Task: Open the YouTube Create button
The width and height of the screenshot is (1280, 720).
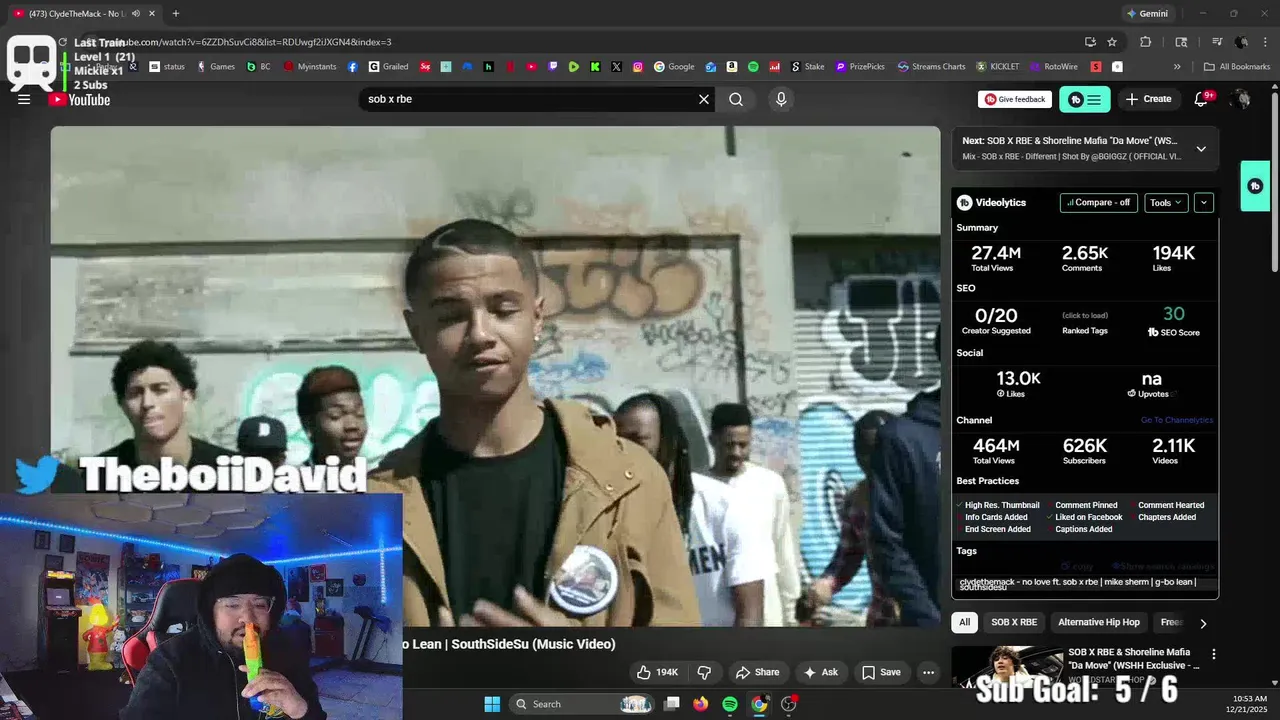Action: 1148,99
